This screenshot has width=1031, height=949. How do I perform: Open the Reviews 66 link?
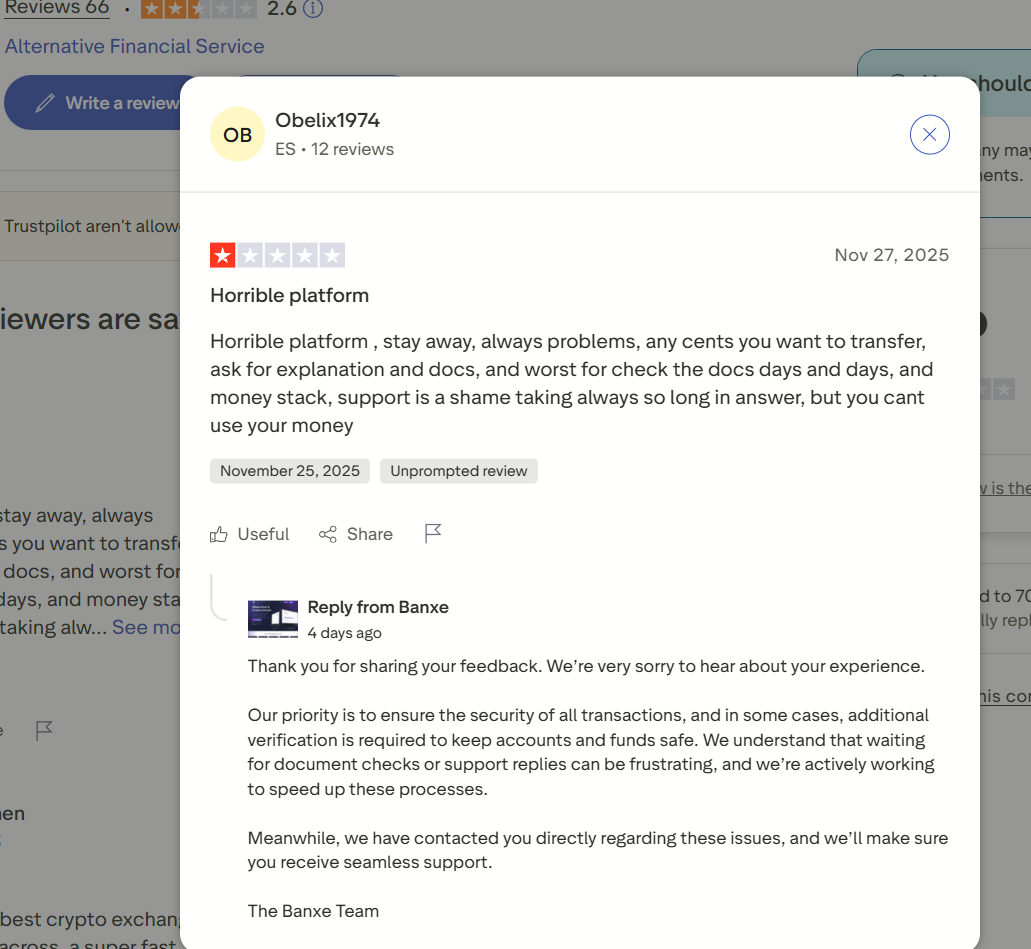pos(57,8)
